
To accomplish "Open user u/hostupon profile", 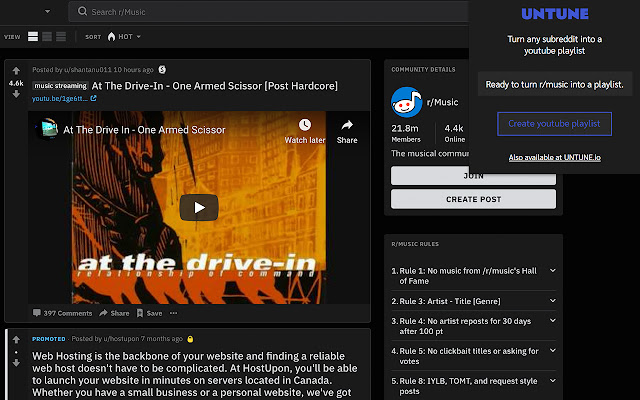I will 121,339.
